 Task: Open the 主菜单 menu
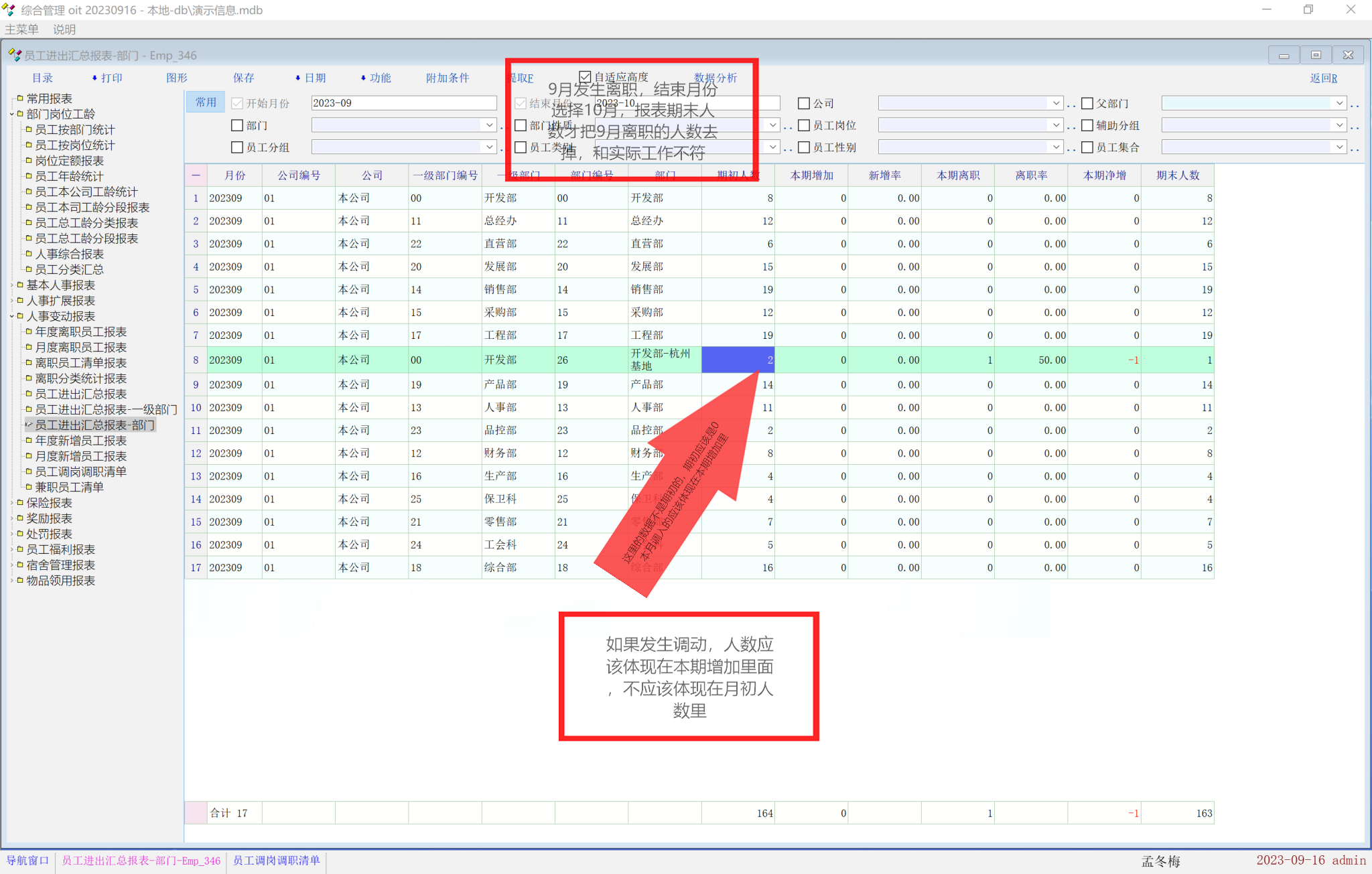[x=21, y=29]
